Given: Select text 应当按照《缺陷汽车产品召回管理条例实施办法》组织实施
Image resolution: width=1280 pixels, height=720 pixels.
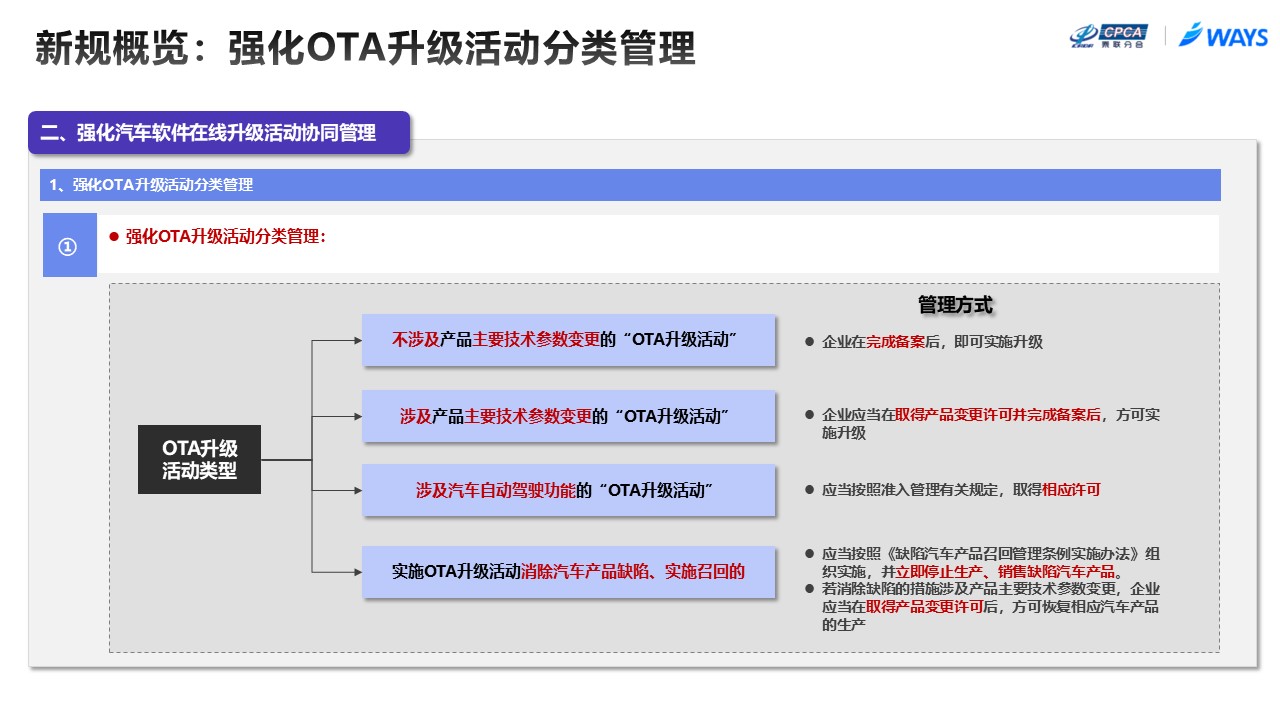Looking at the screenshot, I should tap(990, 564).
